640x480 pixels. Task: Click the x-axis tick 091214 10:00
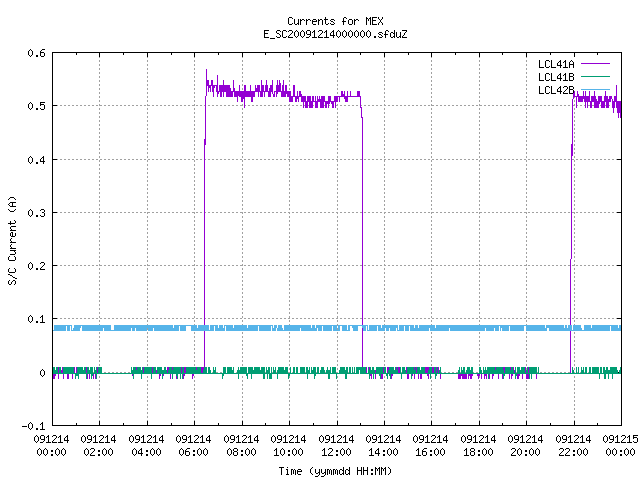pyautogui.click(x=289, y=446)
